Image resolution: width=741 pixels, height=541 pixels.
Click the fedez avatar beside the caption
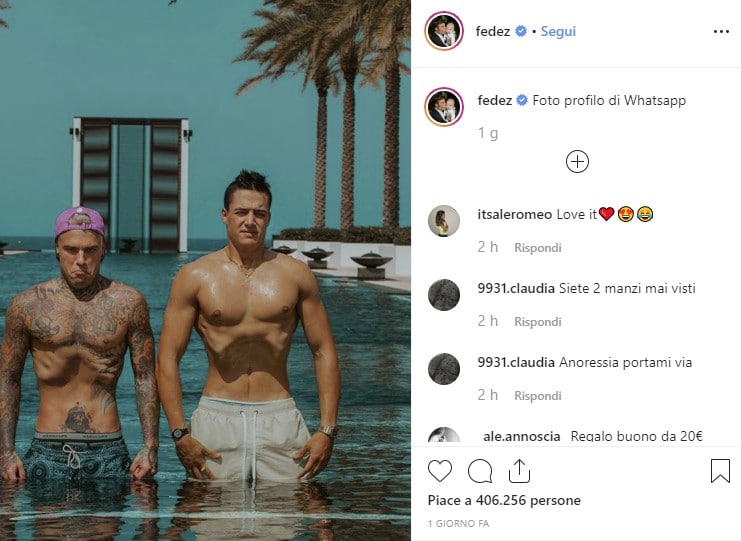444,106
